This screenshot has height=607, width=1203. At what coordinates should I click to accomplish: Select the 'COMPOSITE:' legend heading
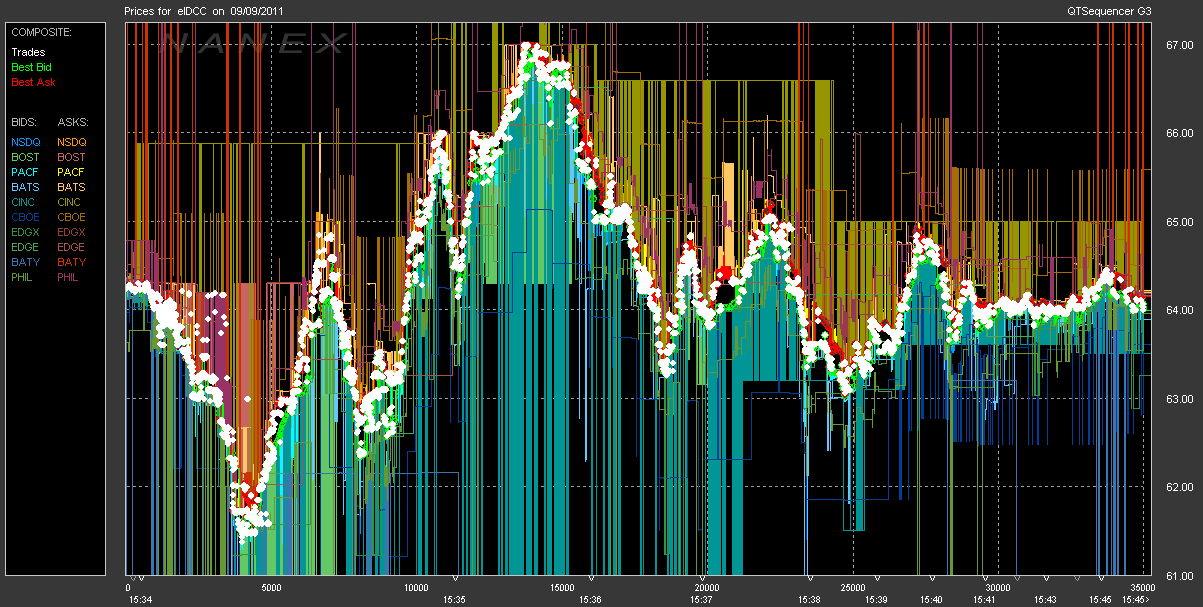pyautogui.click(x=40, y=32)
